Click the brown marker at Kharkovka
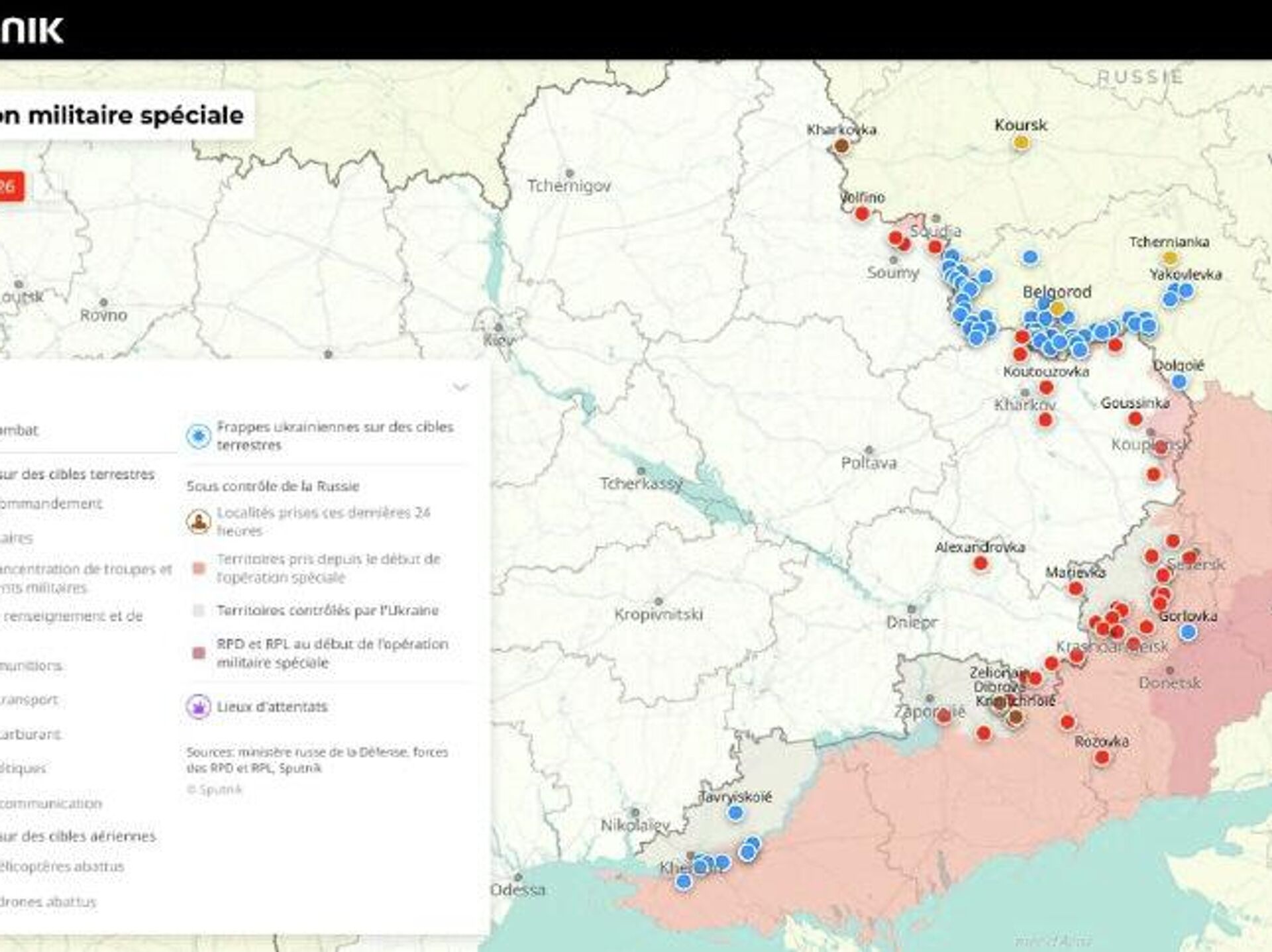 tap(841, 145)
